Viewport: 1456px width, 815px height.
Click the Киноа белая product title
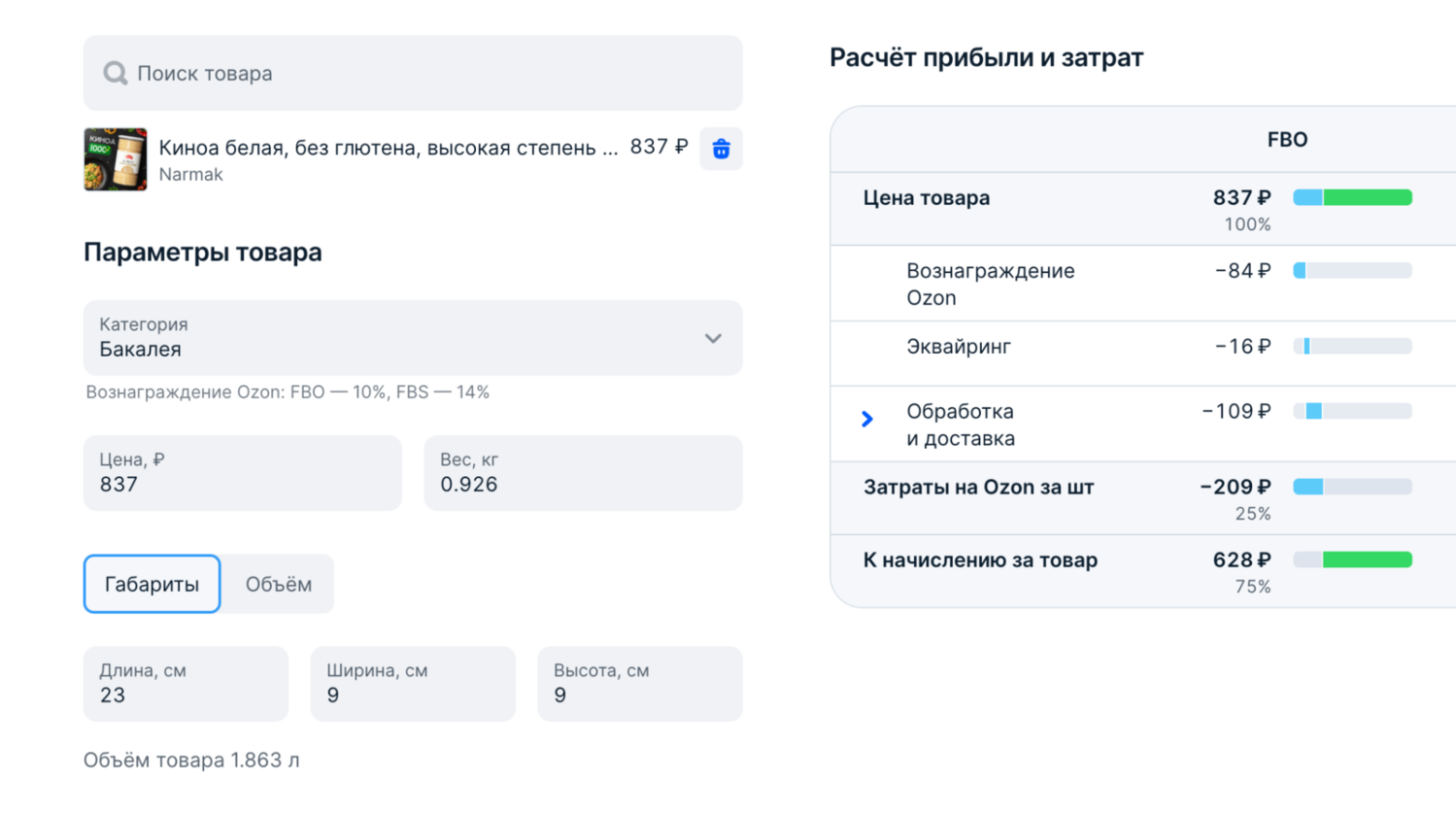click(x=388, y=148)
